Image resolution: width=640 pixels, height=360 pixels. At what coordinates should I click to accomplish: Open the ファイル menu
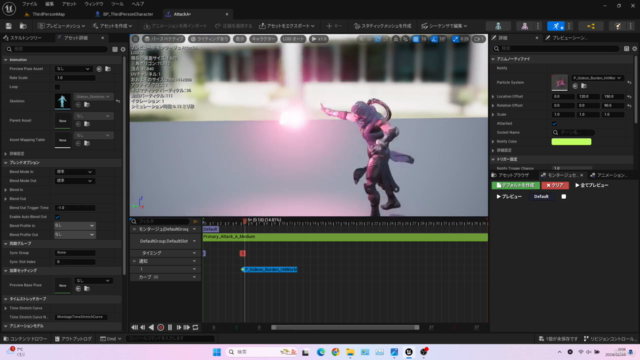pyautogui.click(x=29, y=4)
